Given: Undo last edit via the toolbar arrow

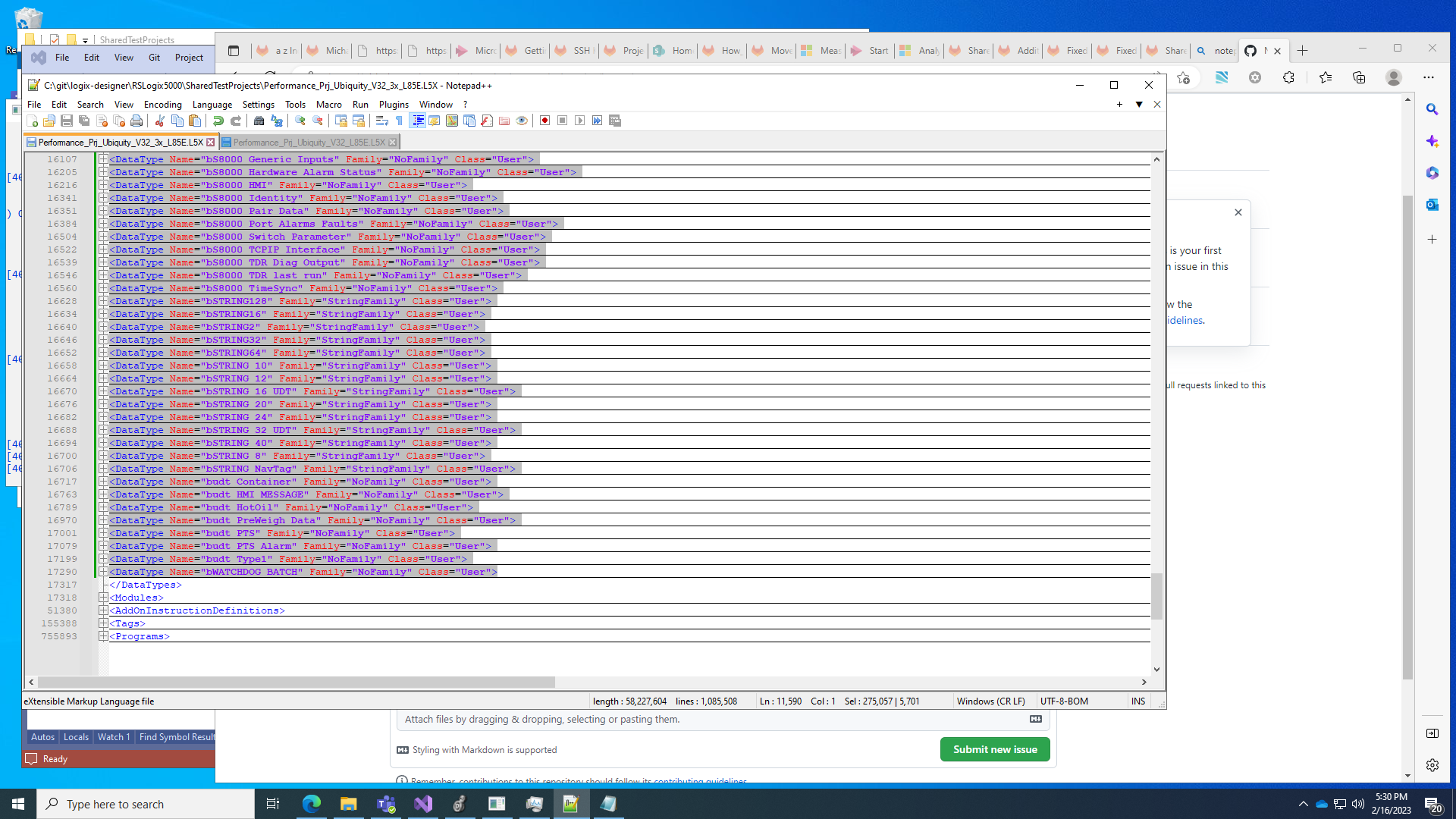Looking at the screenshot, I should 218,120.
